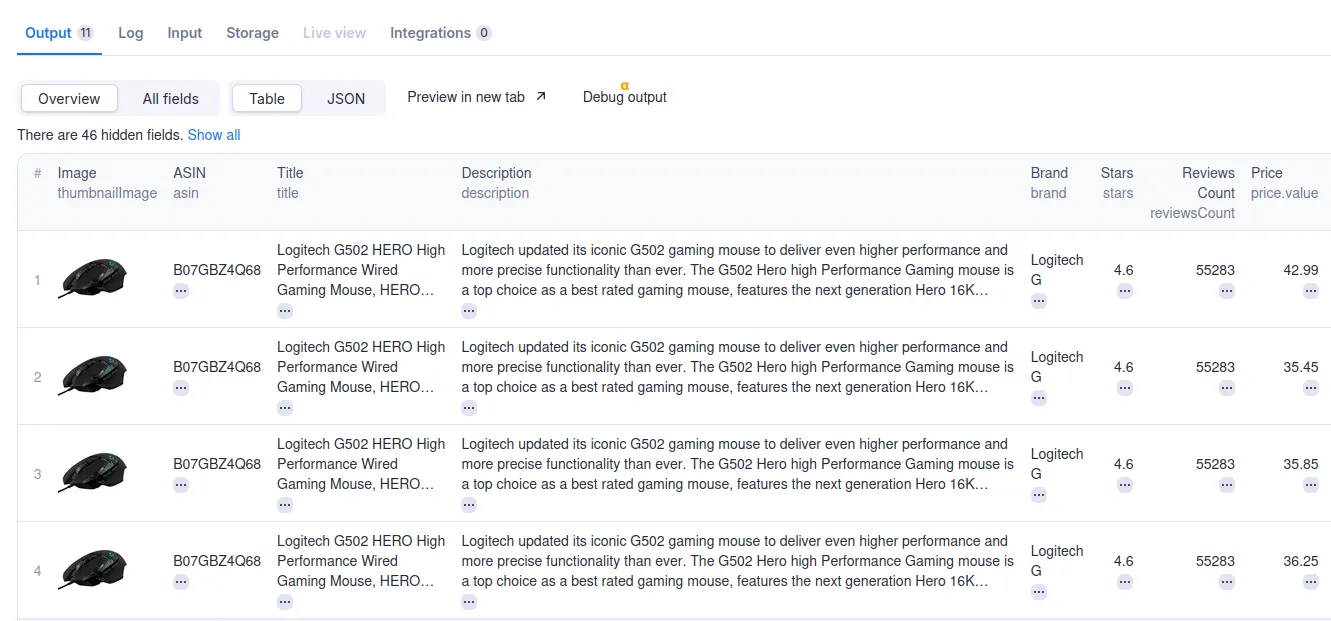Open Debug output

click(x=625, y=97)
